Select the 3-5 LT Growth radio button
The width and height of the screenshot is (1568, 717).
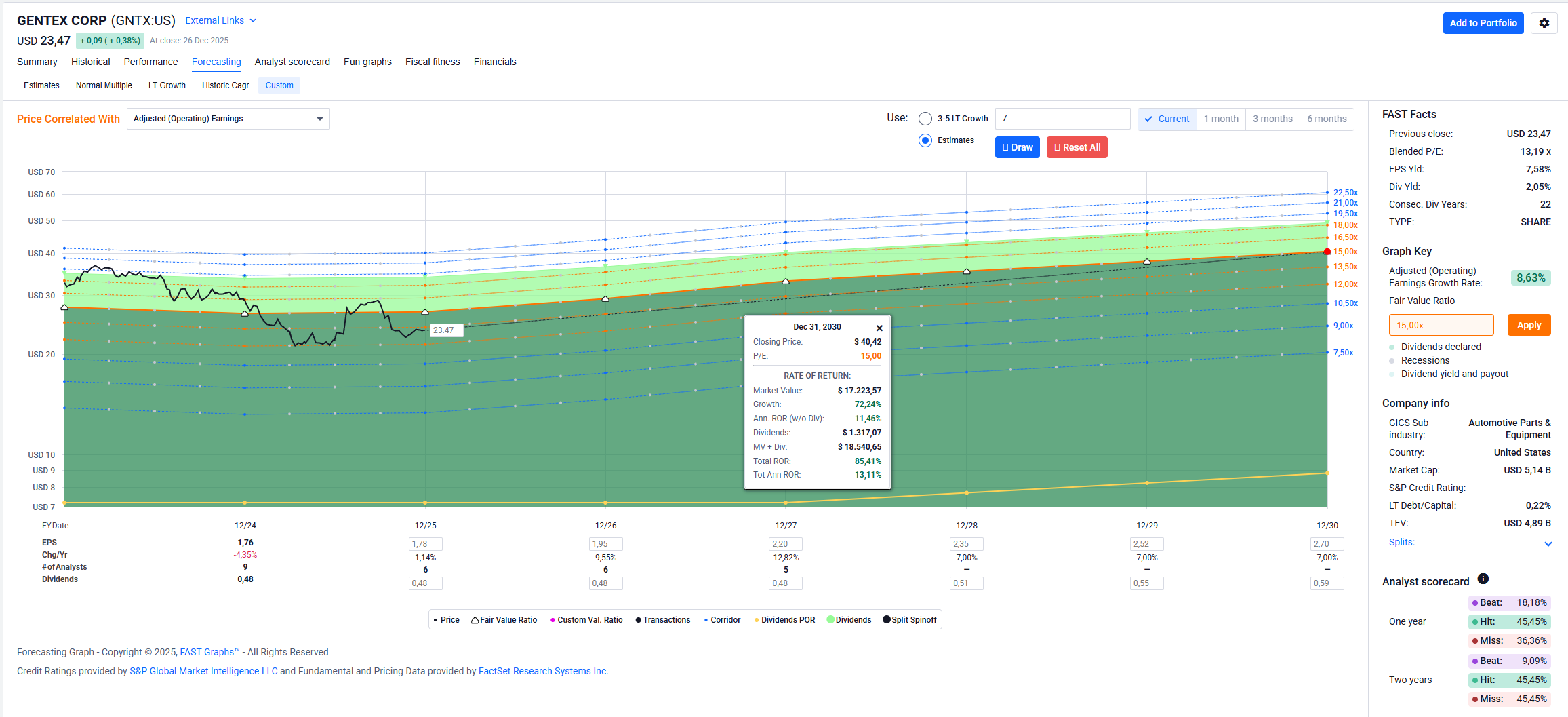click(925, 119)
